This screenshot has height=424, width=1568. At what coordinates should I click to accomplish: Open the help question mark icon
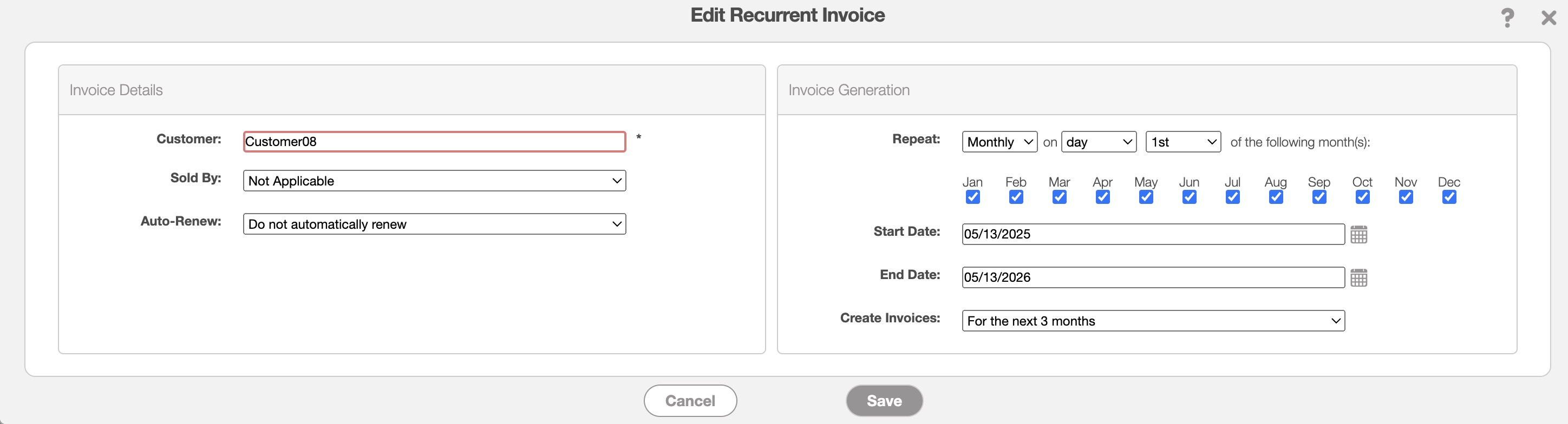1507,18
